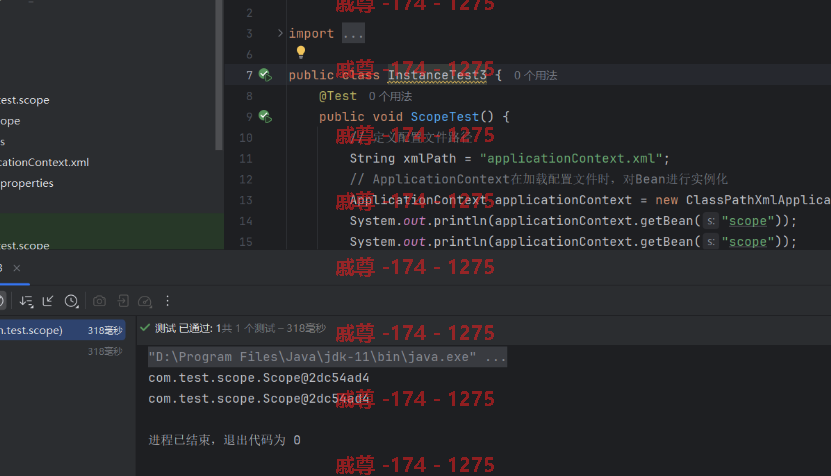Open the test history clock icon
831x476 pixels.
pyautogui.click(x=72, y=301)
